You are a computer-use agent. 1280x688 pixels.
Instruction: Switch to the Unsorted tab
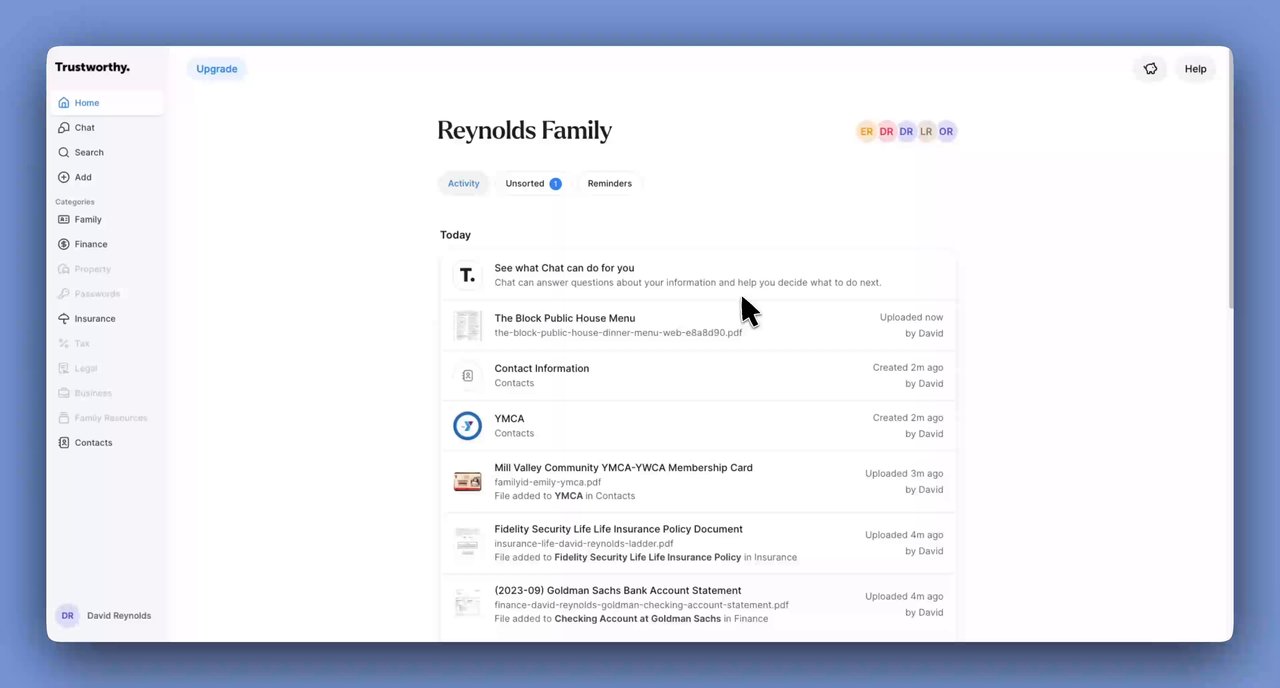click(x=533, y=184)
